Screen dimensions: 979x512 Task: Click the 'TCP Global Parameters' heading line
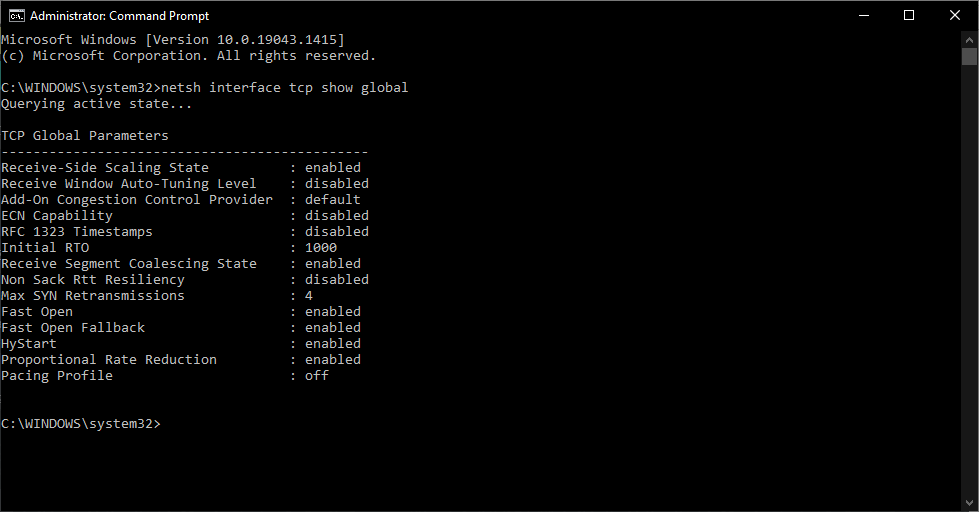pyautogui.click(x=85, y=136)
